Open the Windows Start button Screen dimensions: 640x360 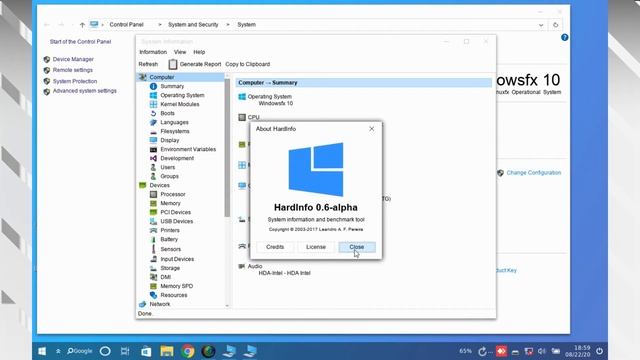click(42, 351)
